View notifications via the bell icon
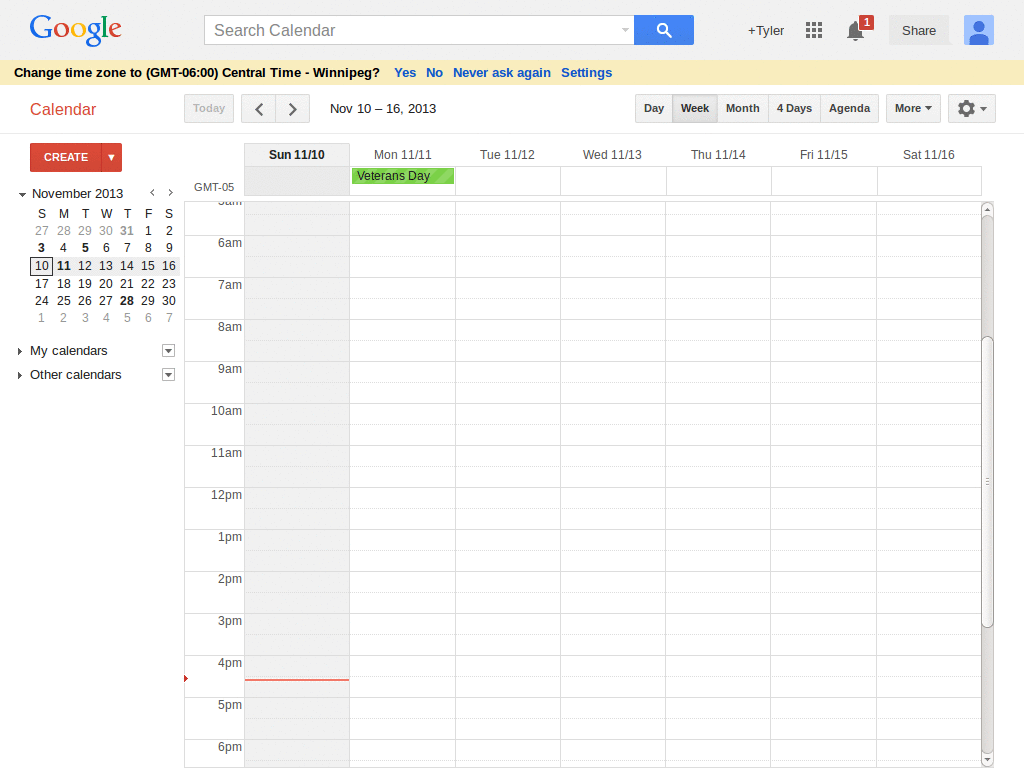 pyautogui.click(x=854, y=31)
